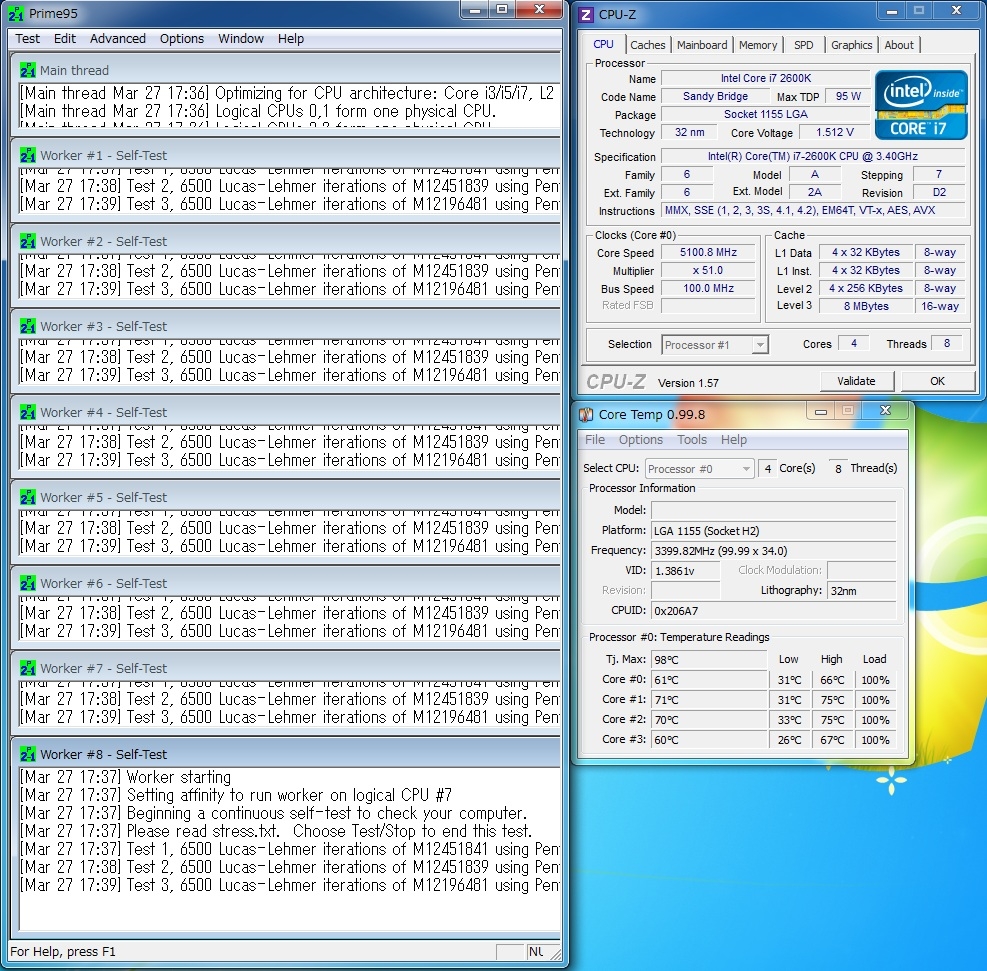
Task: Switch to the Graphics tab in CPU-Z
Action: coord(852,45)
